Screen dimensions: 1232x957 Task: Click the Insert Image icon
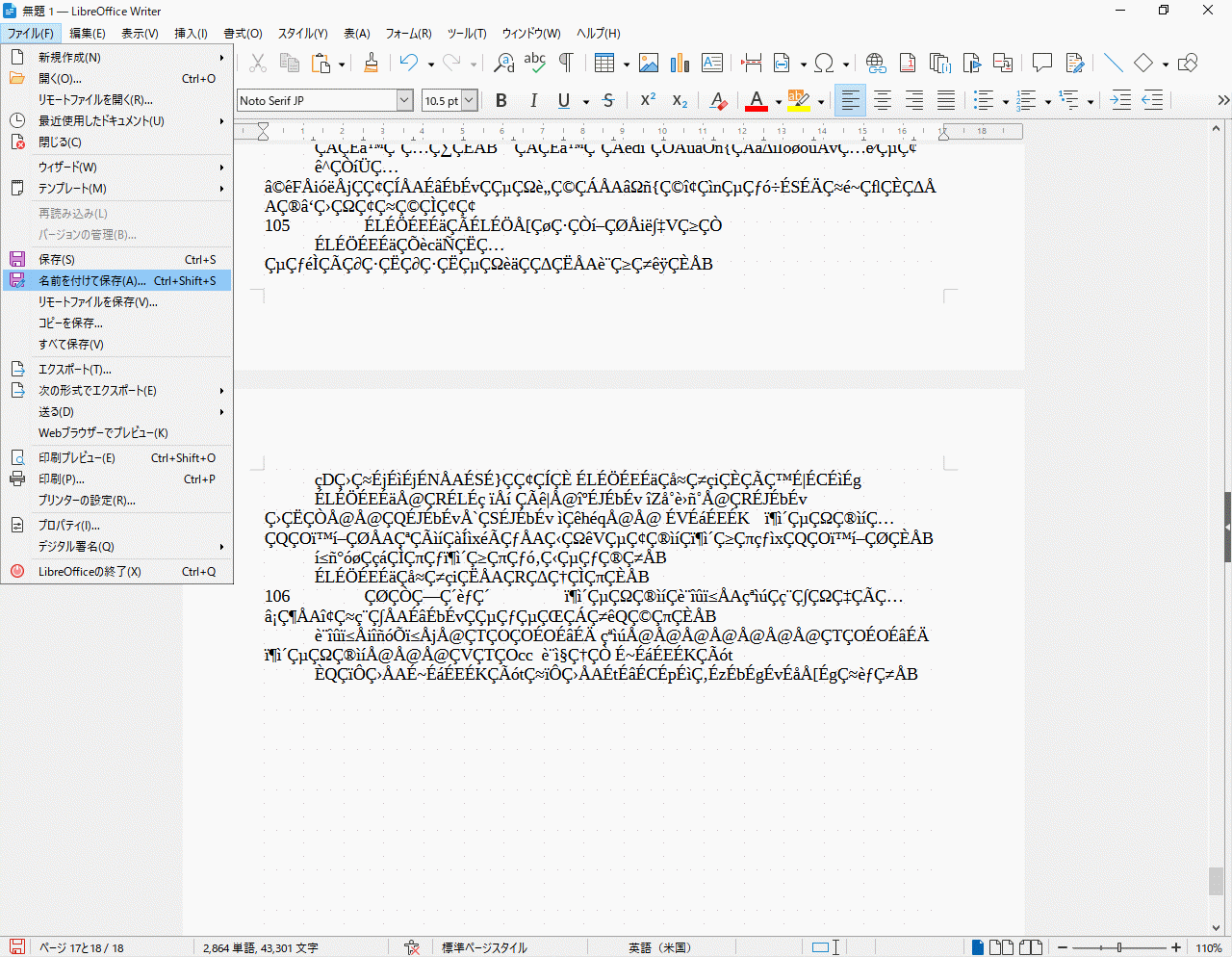click(x=649, y=64)
